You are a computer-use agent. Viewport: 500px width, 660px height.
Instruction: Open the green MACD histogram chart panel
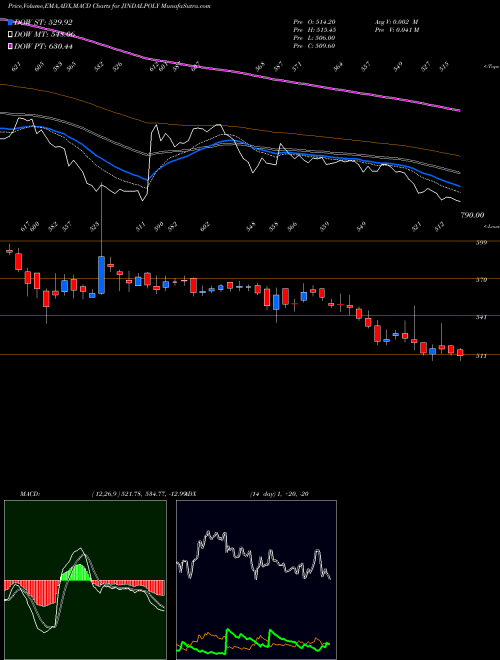coord(85,580)
